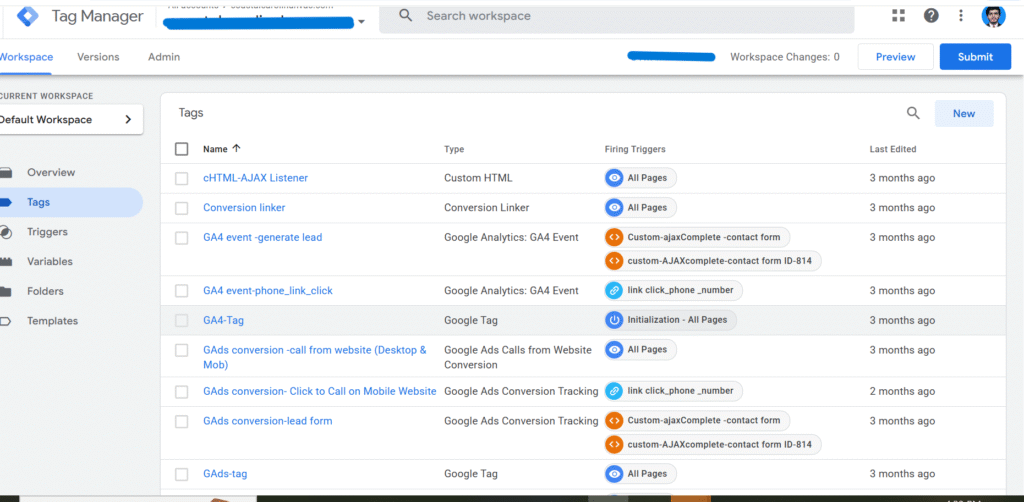
Task: Check the GA4 event-phone_link_click checkbox
Action: (x=182, y=291)
